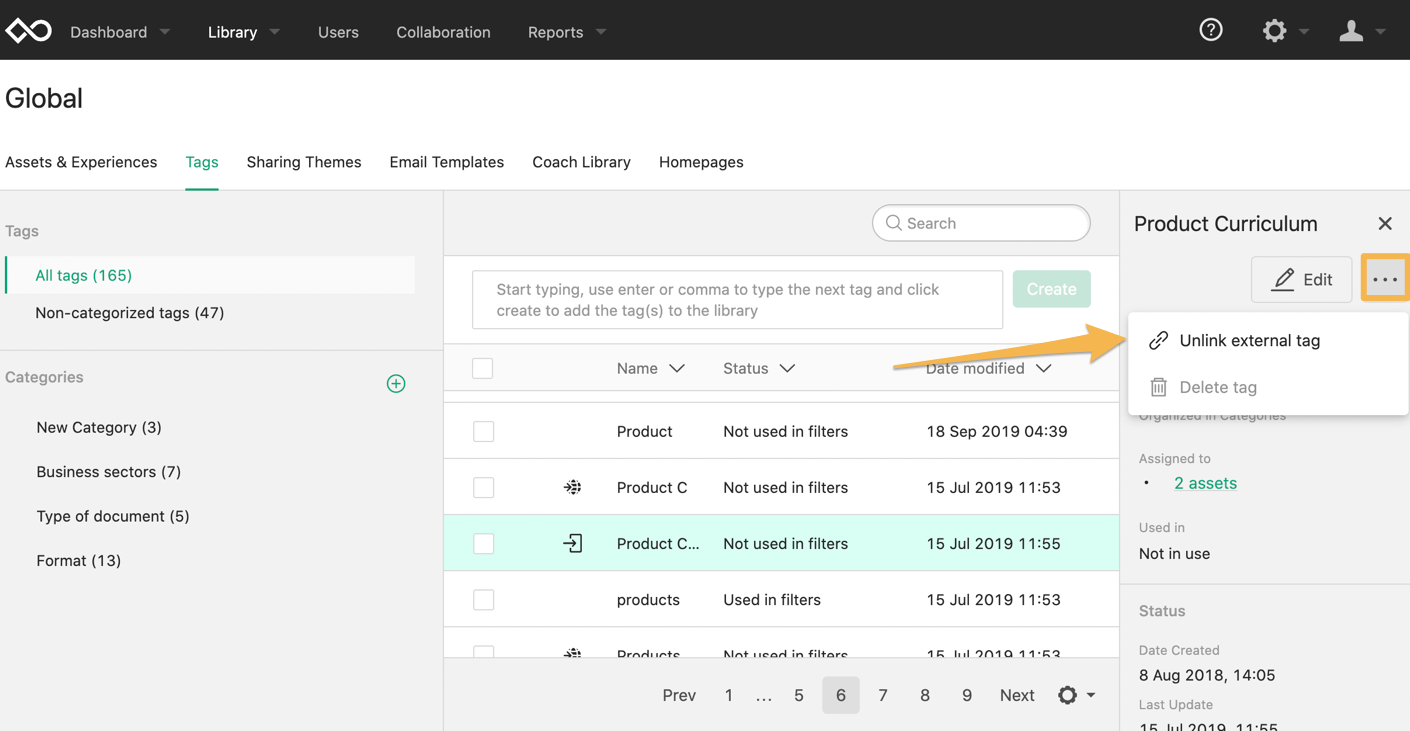
Task: Go to the Prev page
Action: pos(679,695)
